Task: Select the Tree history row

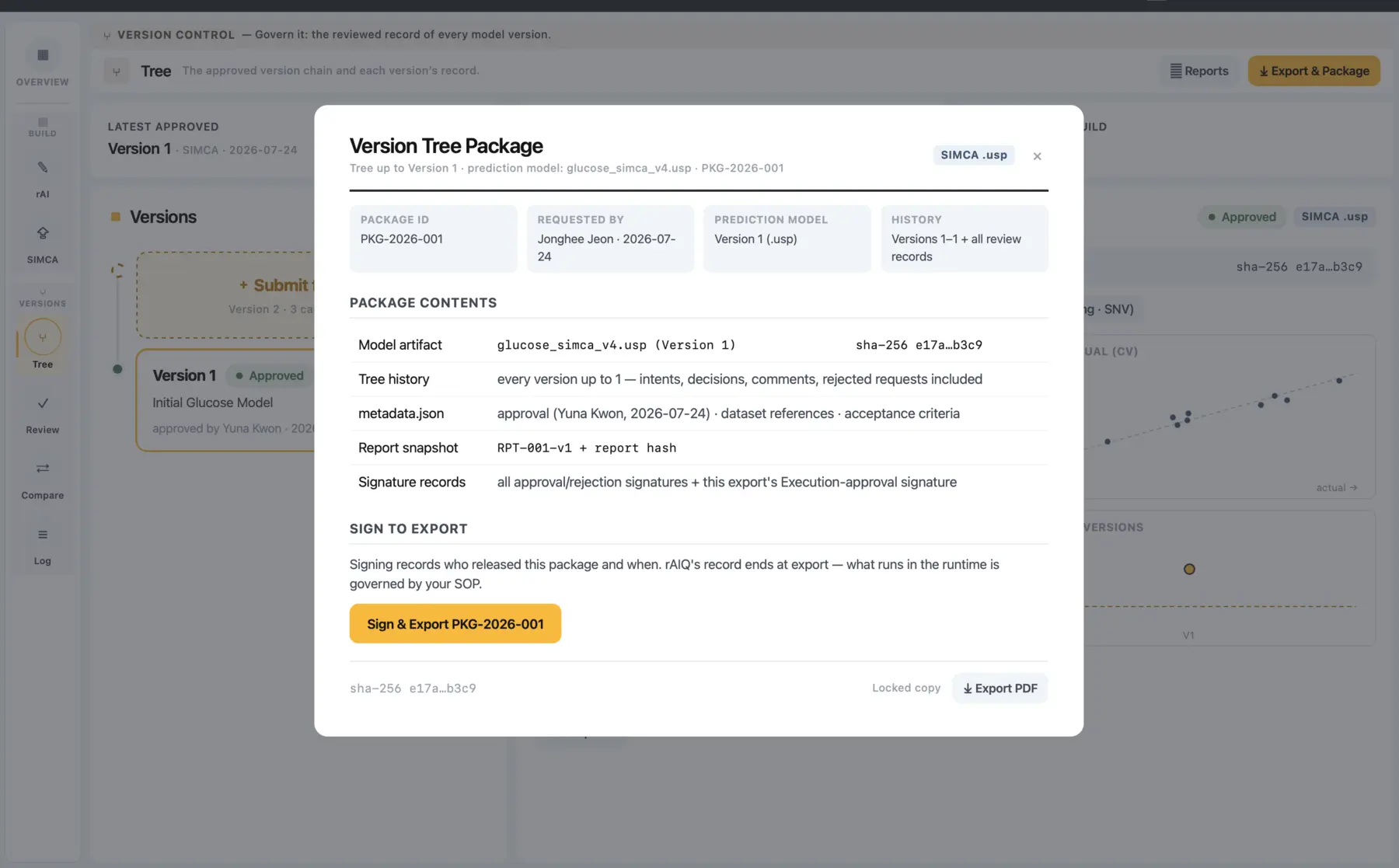Action: click(x=699, y=379)
